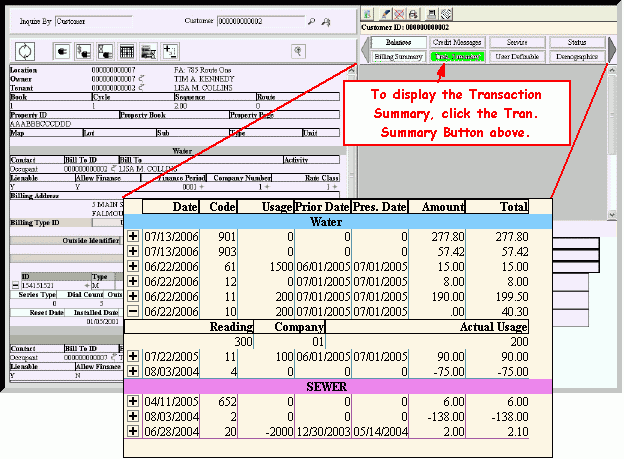
Task: Click the plug with boxes icon
Action: [x=105, y=51]
